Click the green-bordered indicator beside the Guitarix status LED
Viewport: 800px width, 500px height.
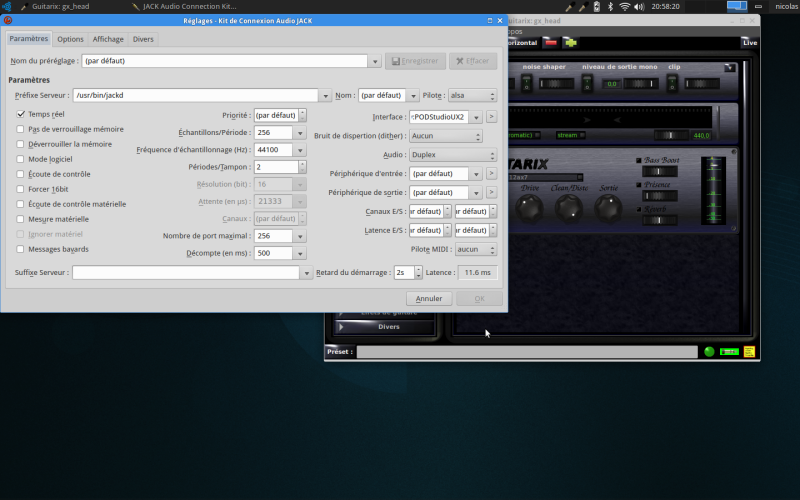pyautogui.click(x=729, y=352)
